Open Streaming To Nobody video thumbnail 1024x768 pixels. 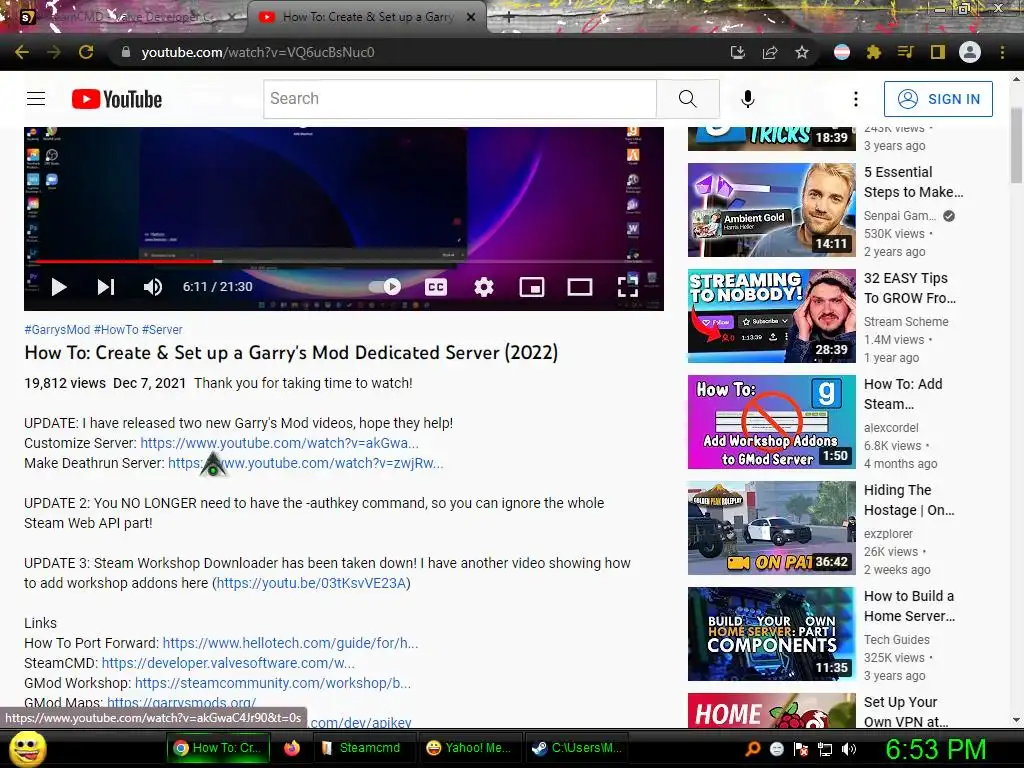771,316
